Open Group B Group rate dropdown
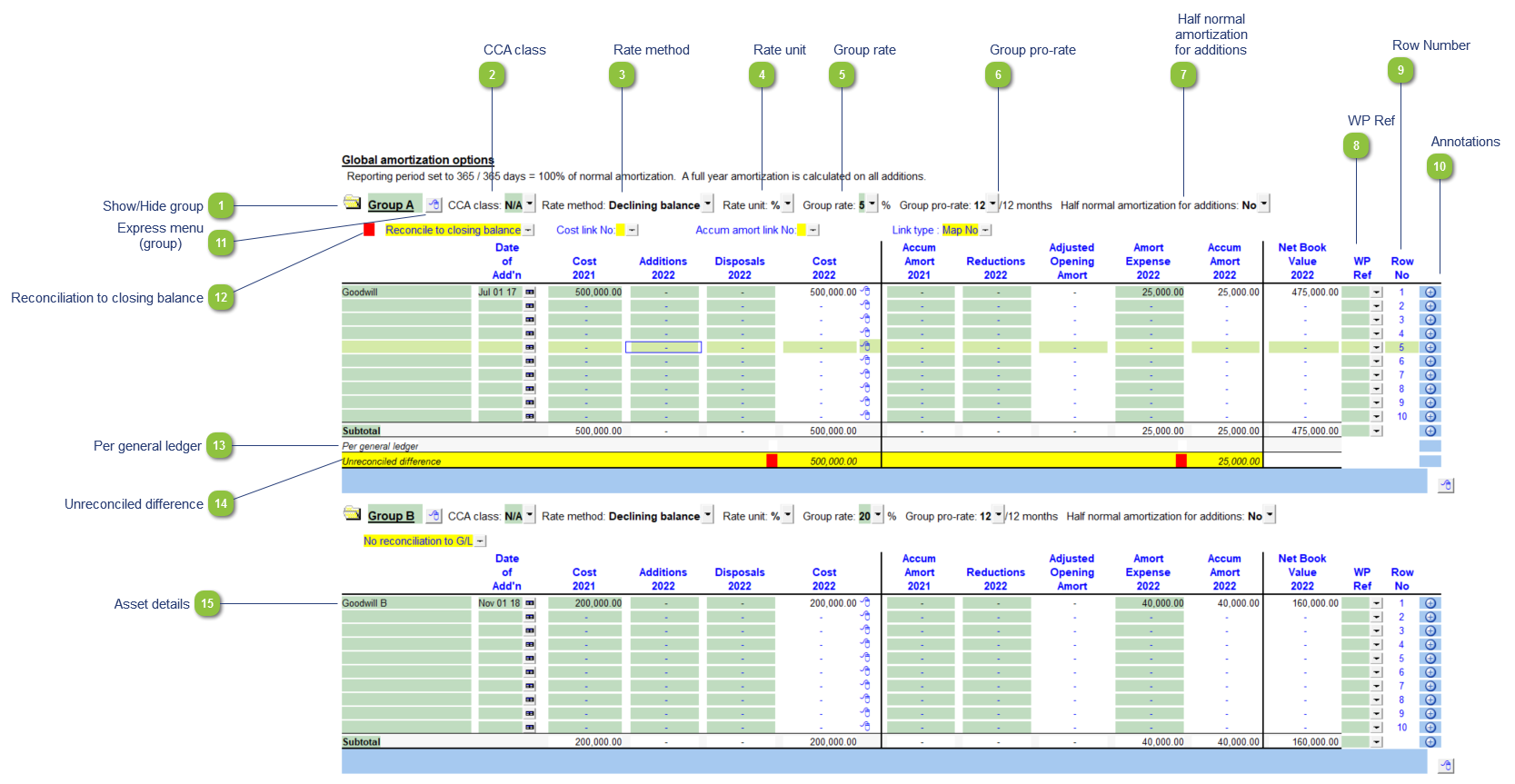Image resolution: width=1515 pixels, height=784 pixels. pos(878,515)
